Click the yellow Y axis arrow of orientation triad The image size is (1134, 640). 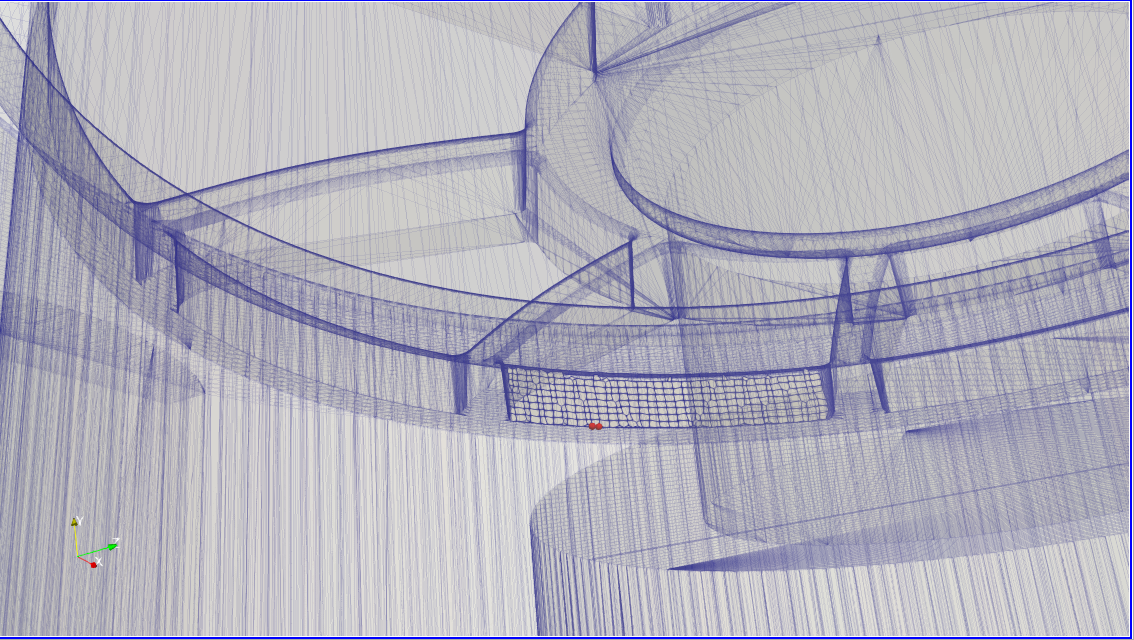coord(74,522)
